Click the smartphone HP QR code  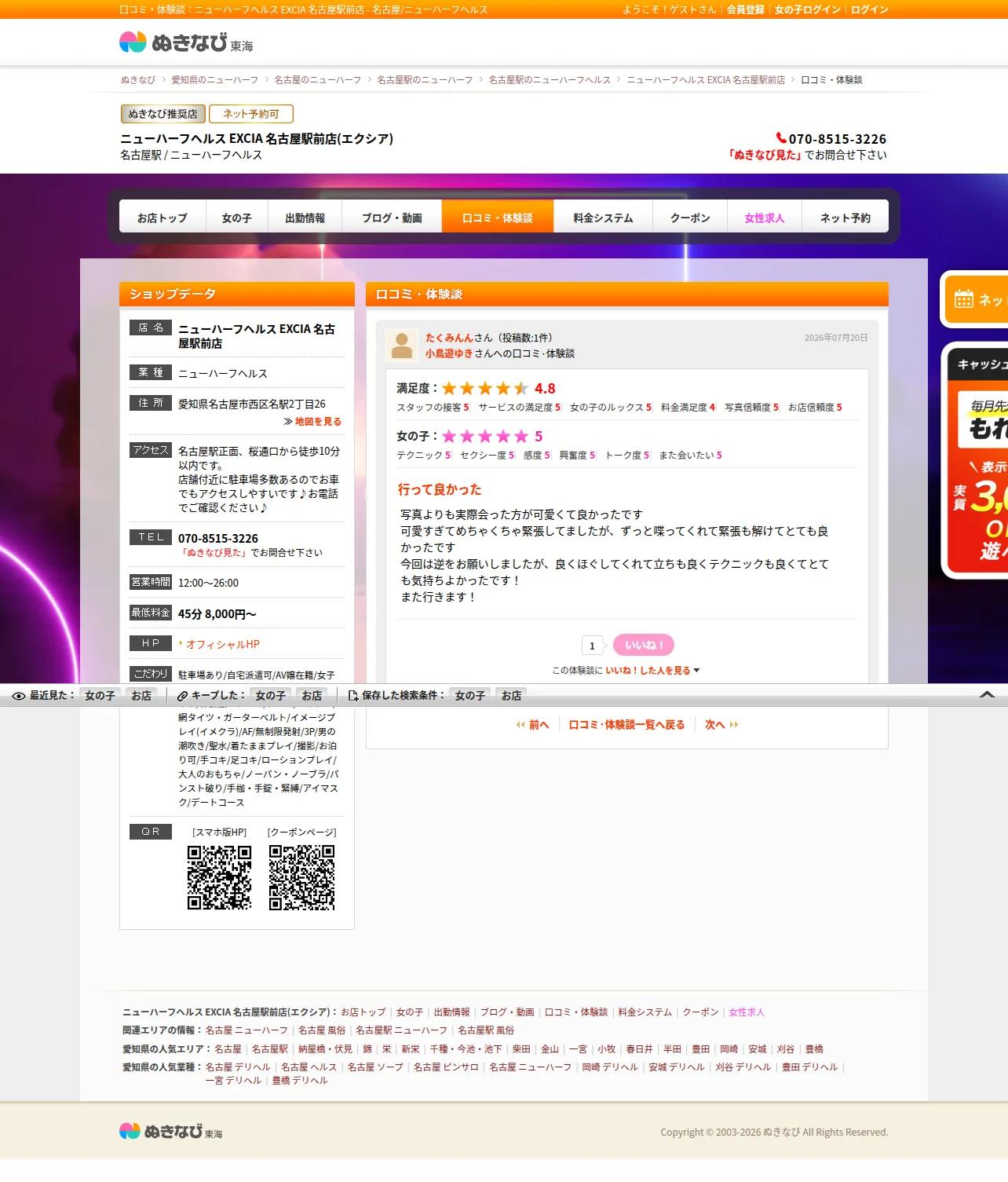click(x=219, y=877)
